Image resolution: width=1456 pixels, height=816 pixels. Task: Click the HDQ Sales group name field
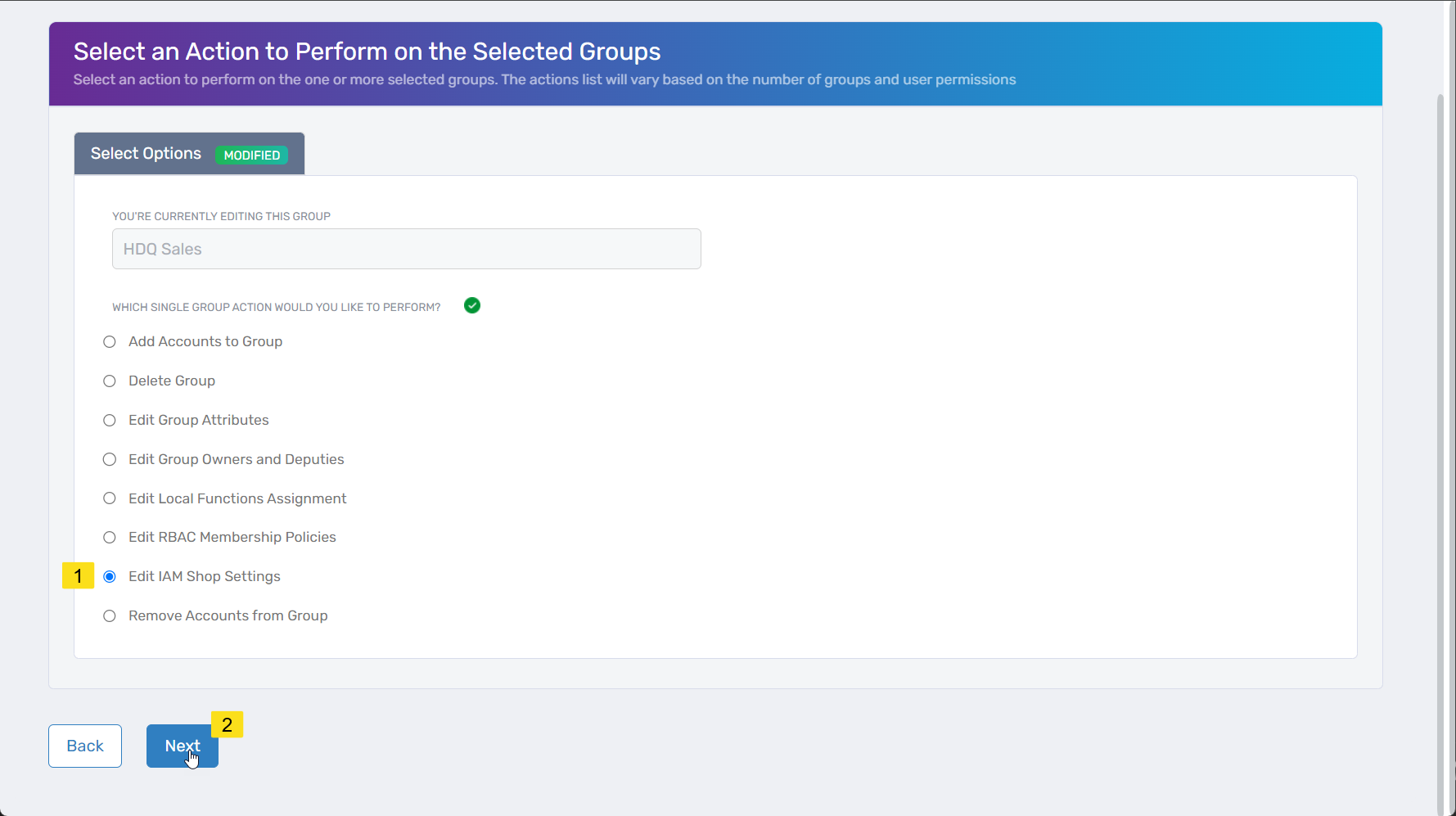click(x=406, y=249)
